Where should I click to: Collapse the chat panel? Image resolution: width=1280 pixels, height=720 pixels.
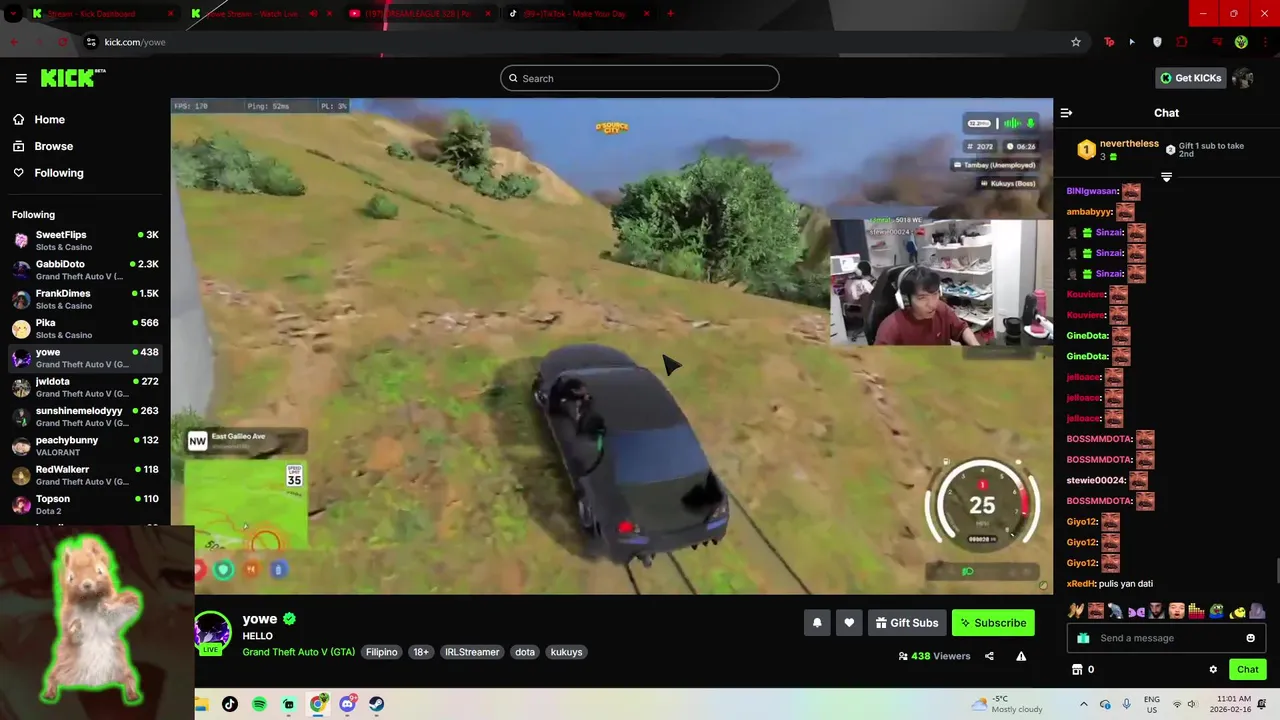tap(1066, 113)
